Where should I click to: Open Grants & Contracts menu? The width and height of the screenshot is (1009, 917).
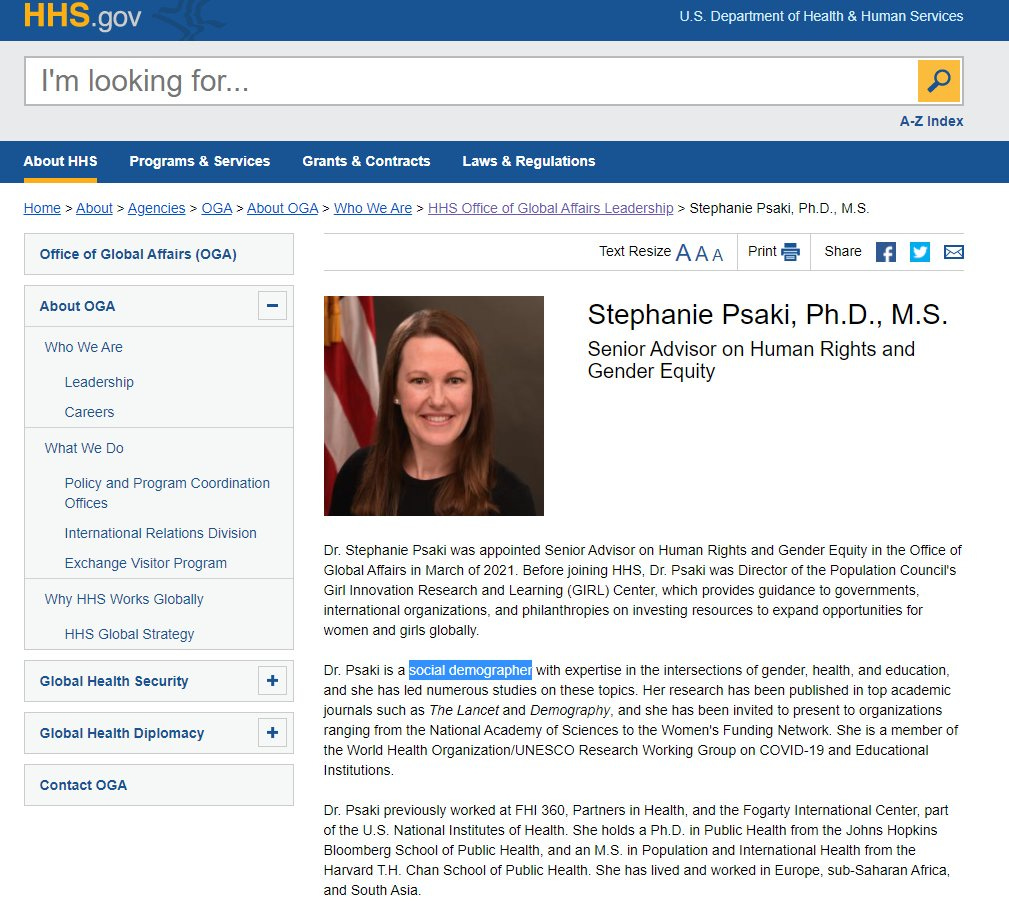point(366,162)
